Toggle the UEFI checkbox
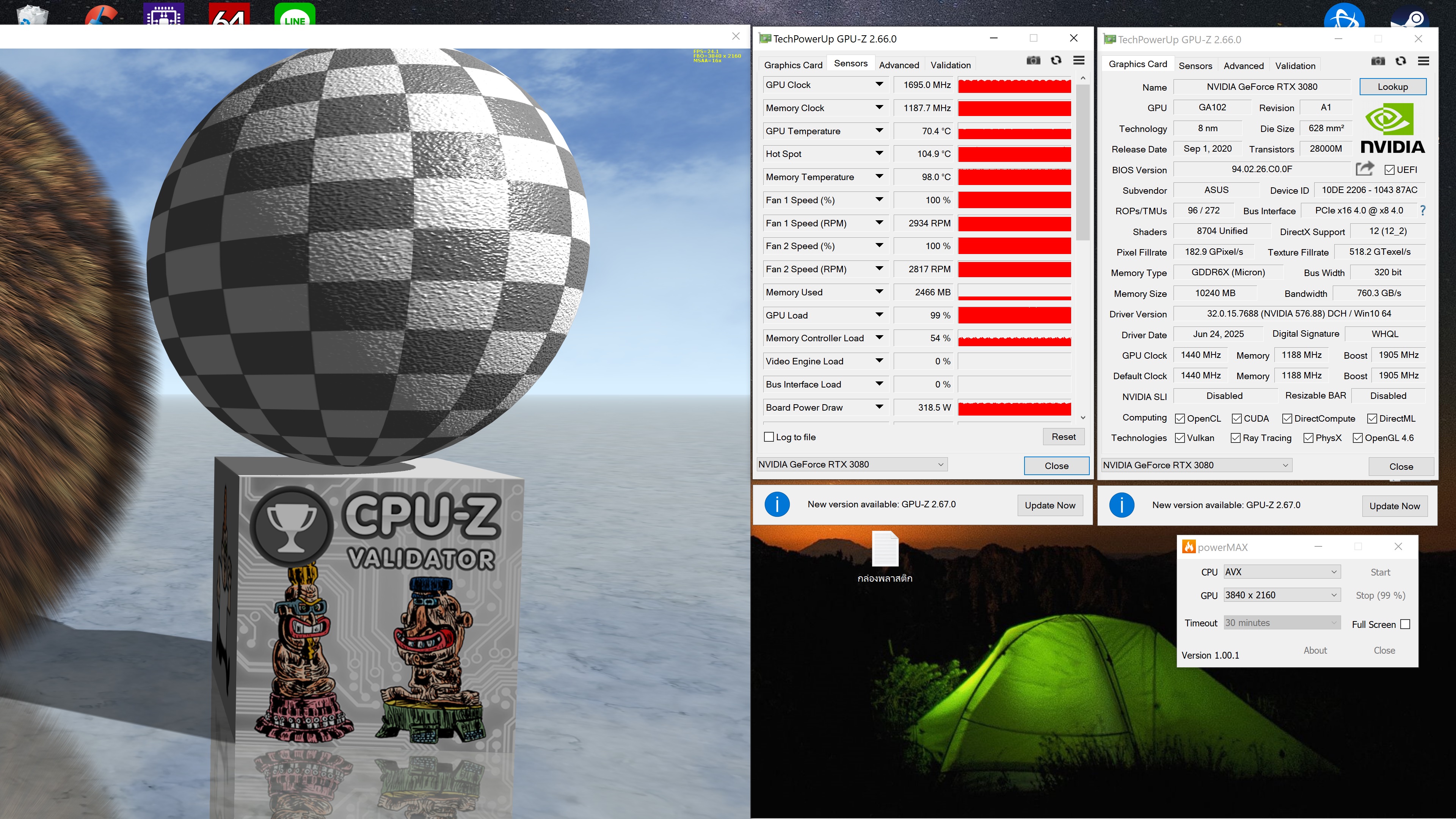 coord(1389,169)
